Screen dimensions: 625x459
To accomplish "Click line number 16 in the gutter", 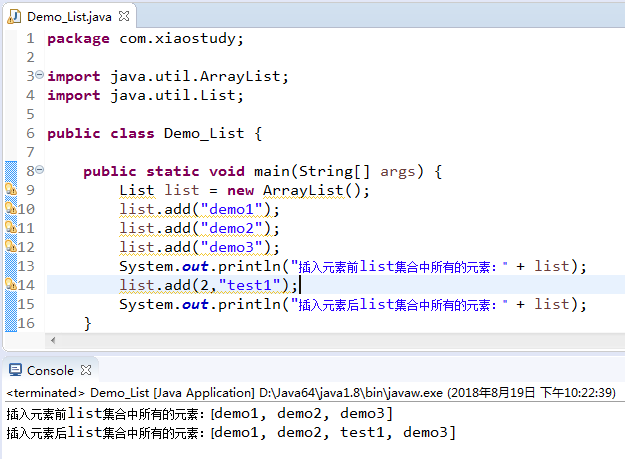I will click(26, 323).
